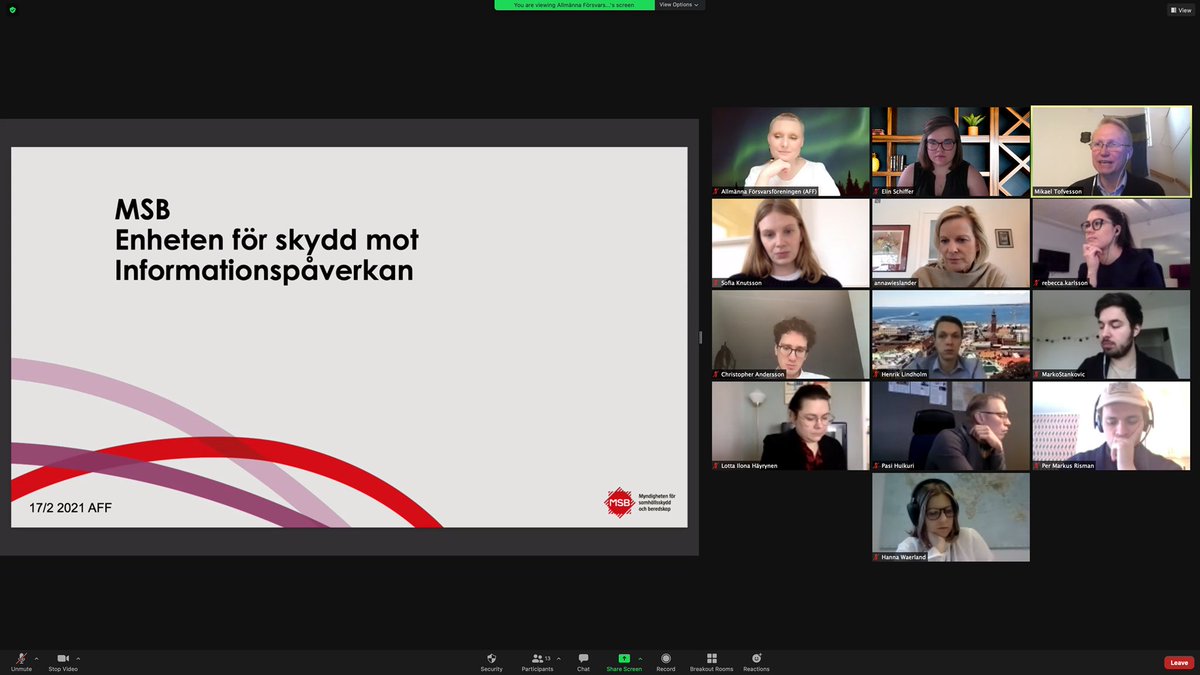Select Mikael Tofvesson's video tile
Image resolution: width=1200 pixels, height=675 pixels.
(1111, 152)
